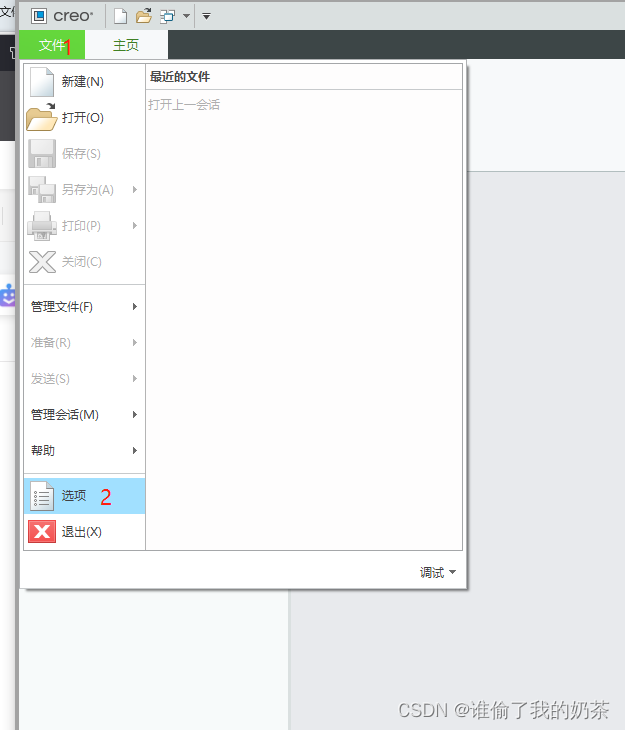
Task: Click the 打开(O) folder icon in menu
Action: pos(42,118)
